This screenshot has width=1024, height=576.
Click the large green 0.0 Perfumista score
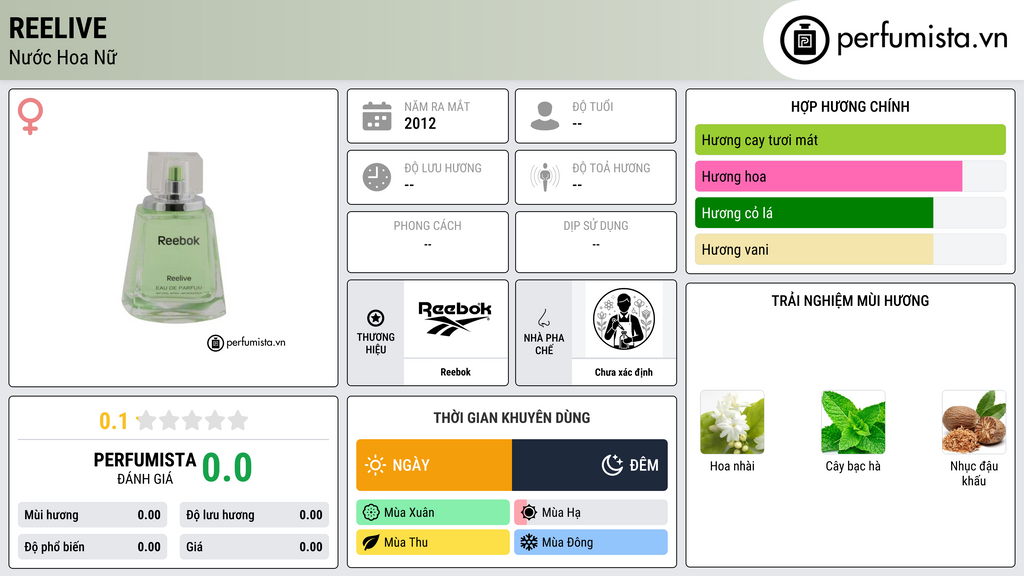pyautogui.click(x=227, y=468)
